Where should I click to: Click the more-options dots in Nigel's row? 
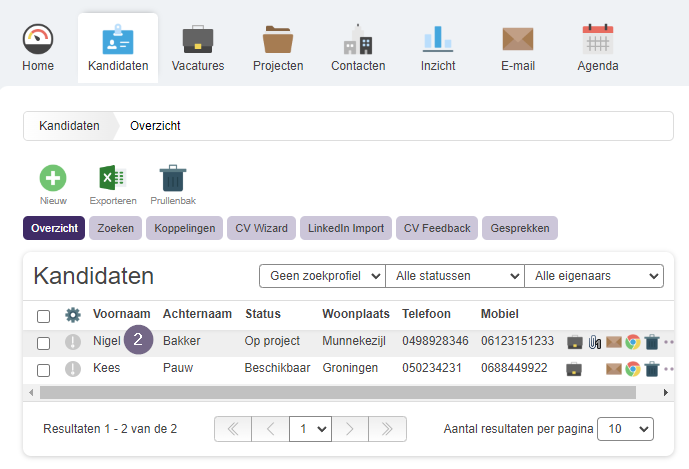(669, 342)
